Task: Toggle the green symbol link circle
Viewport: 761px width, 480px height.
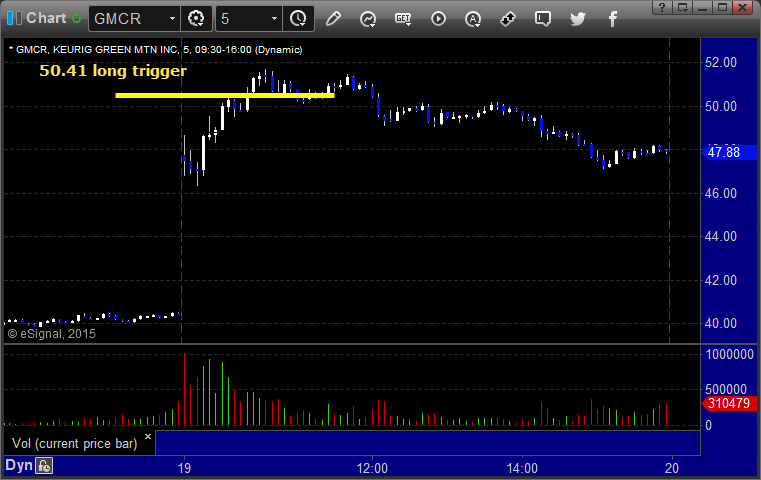Action: pos(76,19)
